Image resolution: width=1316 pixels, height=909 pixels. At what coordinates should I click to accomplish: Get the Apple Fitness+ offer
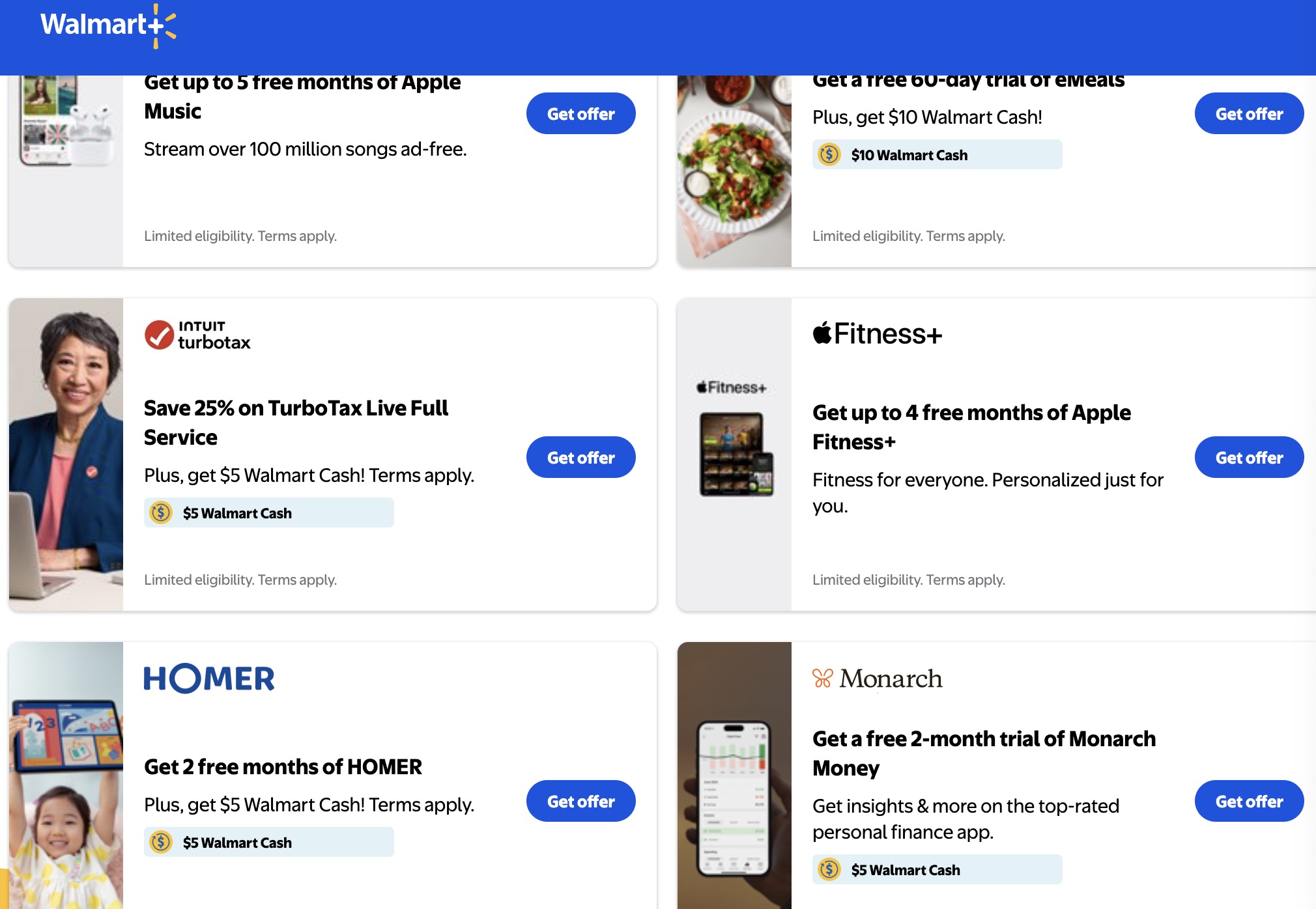(x=1249, y=457)
